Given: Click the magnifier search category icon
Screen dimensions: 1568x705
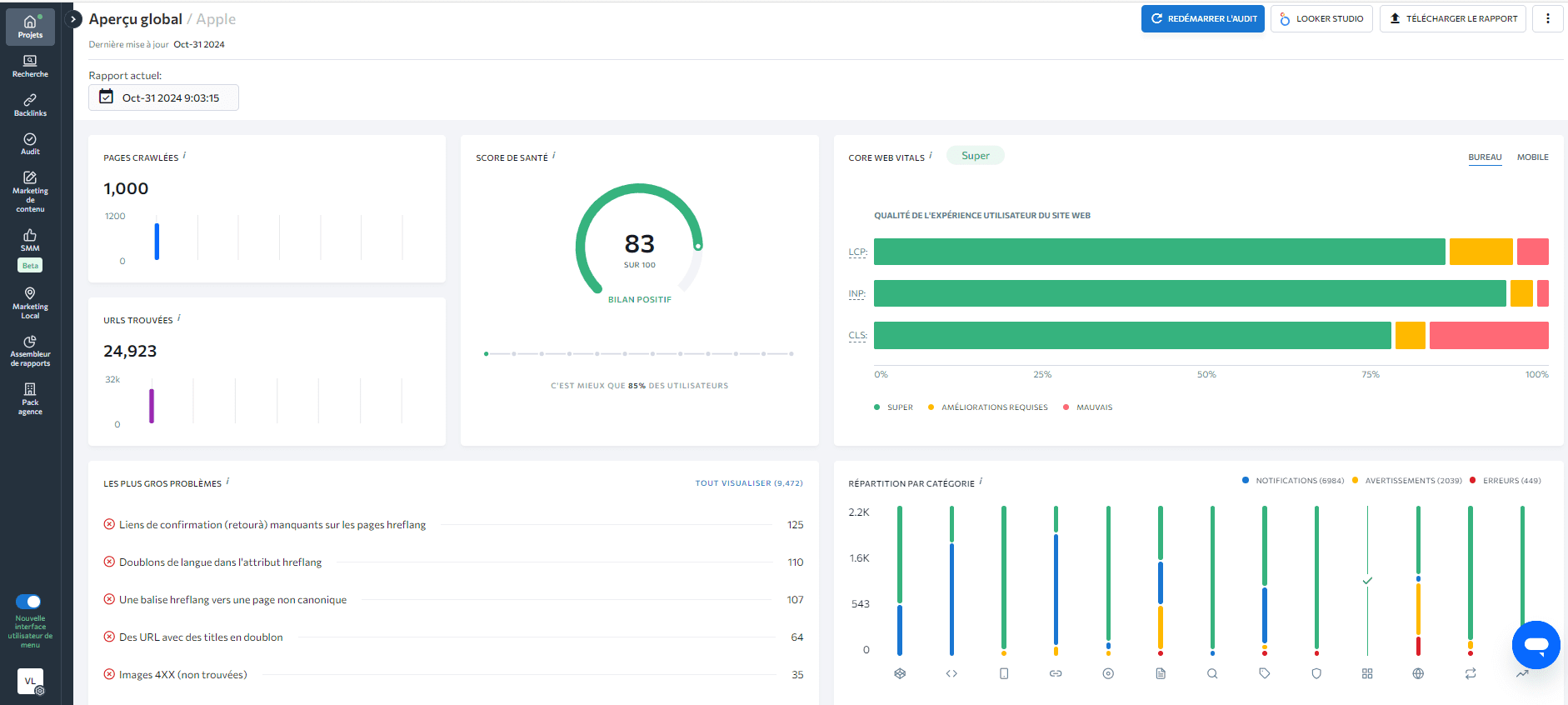Looking at the screenshot, I should point(1212,673).
